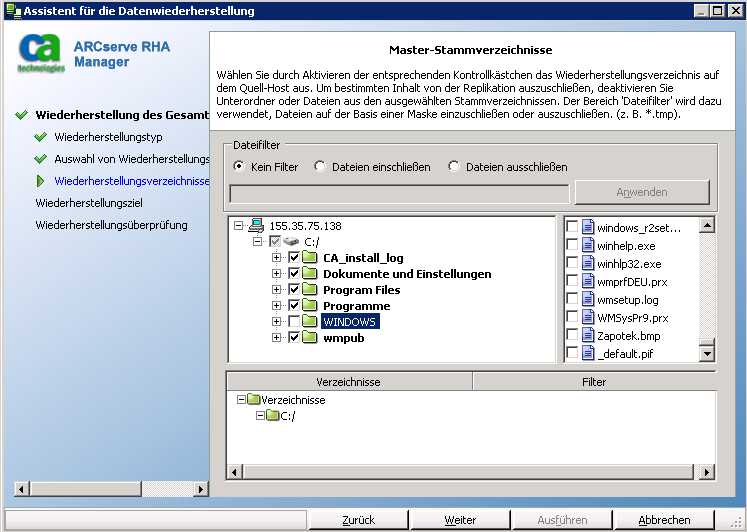This screenshot has width=747, height=532.
Task: Uncheck the Dokumente und Einstellungen checkbox
Action: [294, 273]
